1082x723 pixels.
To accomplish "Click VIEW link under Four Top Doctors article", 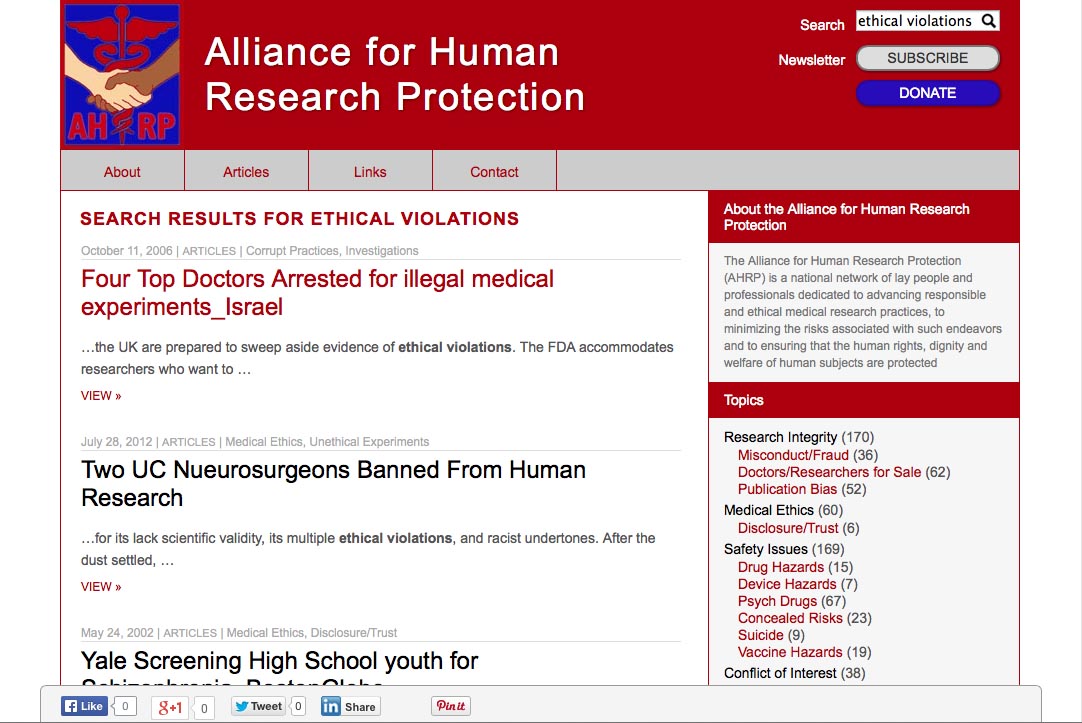I will point(101,395).
